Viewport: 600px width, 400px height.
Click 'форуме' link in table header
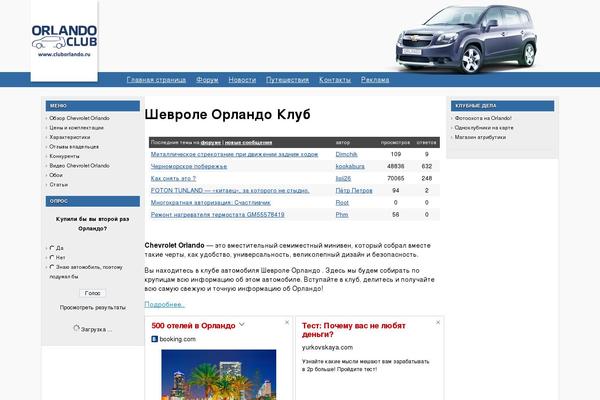[211, 142]
